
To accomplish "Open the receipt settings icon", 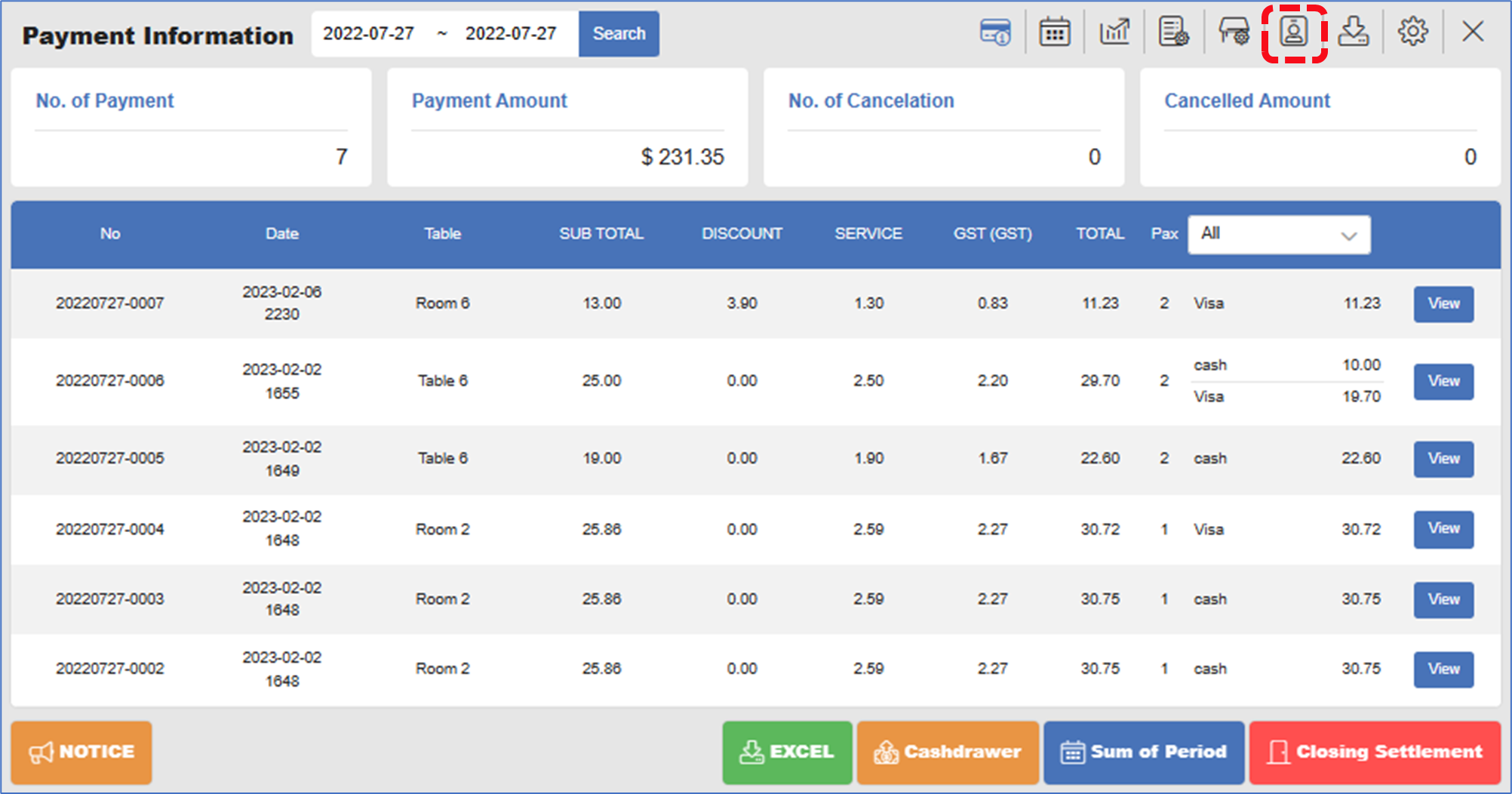I will click(1174, 32).
